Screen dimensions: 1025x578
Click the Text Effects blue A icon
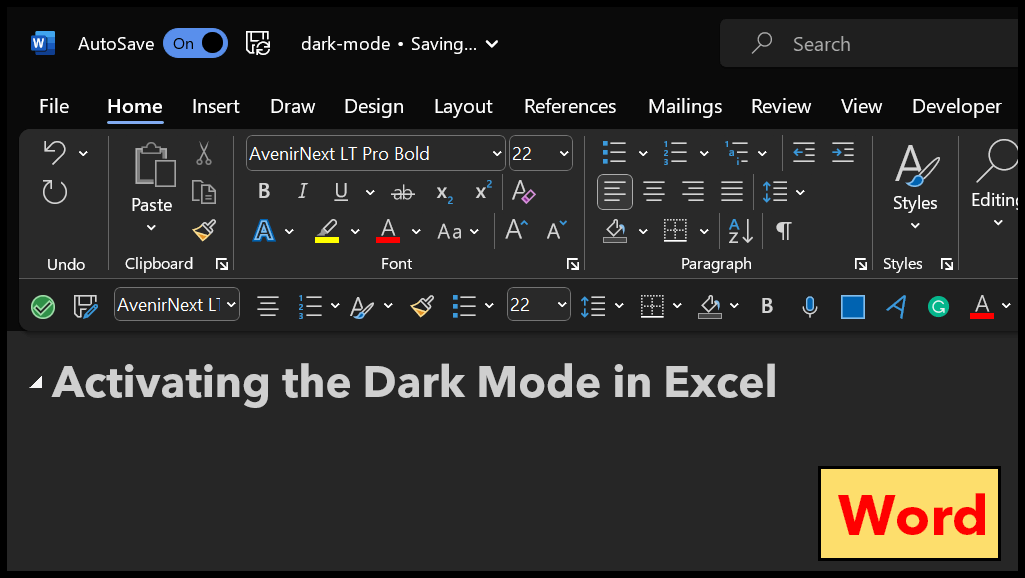pyautogui.click(x=264, y=230)
